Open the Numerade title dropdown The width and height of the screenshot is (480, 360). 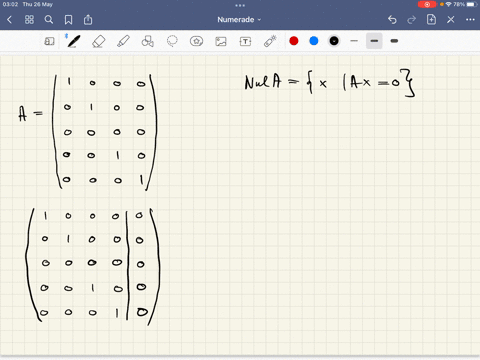(239, 20)
